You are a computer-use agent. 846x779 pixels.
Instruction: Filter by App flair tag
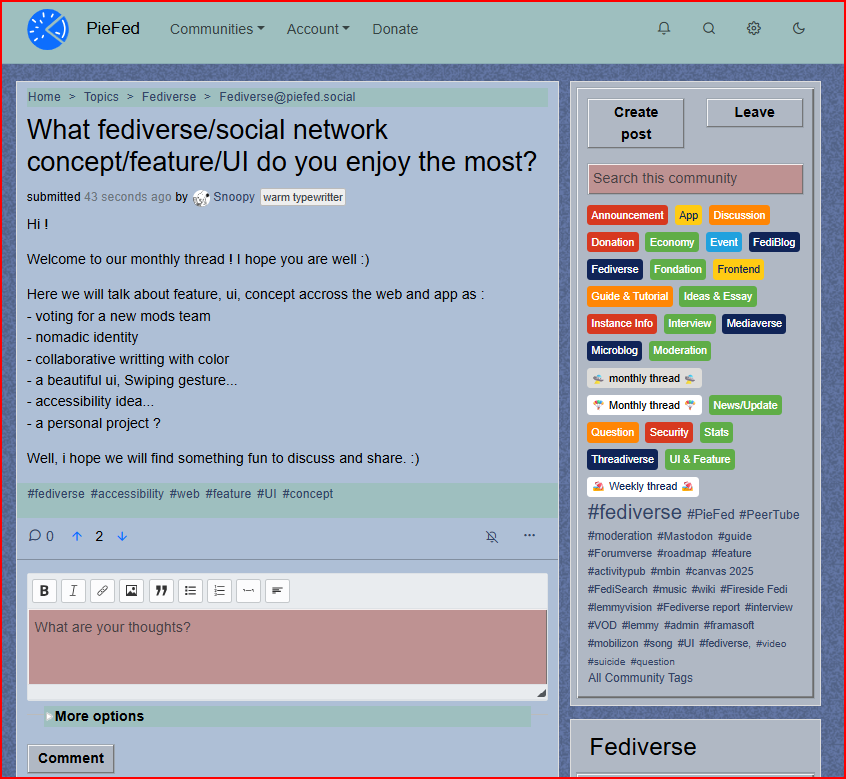[688, 215]
